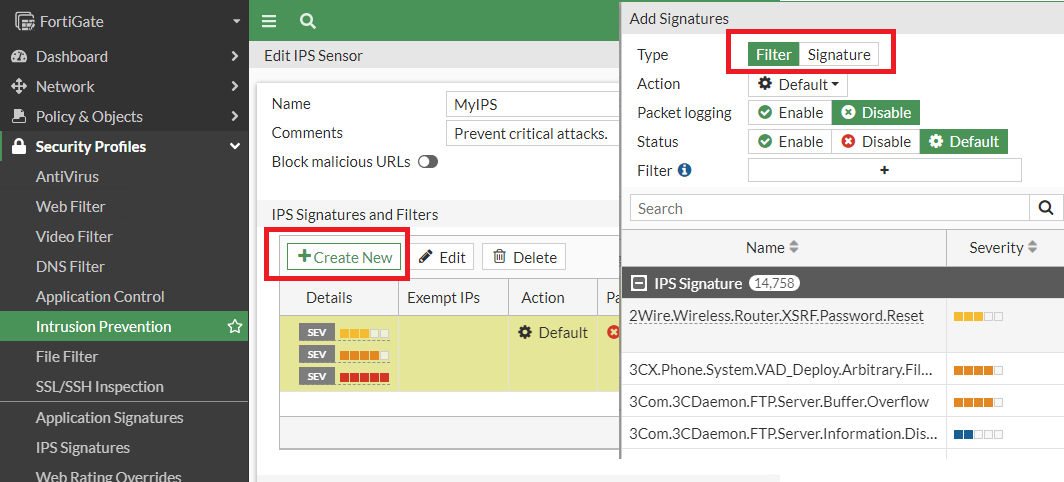Screen dimensions: 1064x482
Task: Click the Delete button
Action: click(524, 257)
